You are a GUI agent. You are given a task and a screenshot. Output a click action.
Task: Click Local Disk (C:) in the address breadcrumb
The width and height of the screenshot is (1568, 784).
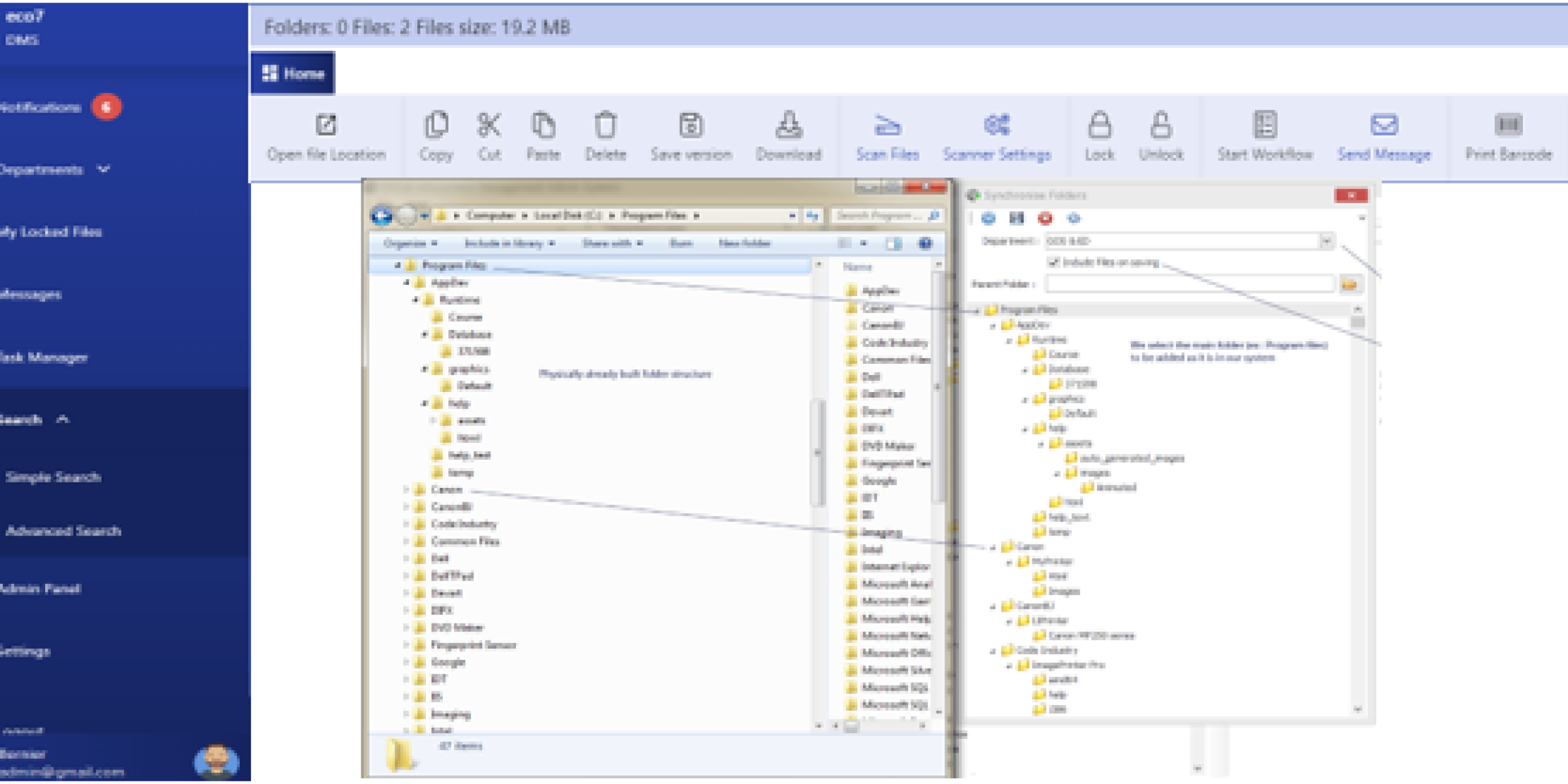point(568,216)
